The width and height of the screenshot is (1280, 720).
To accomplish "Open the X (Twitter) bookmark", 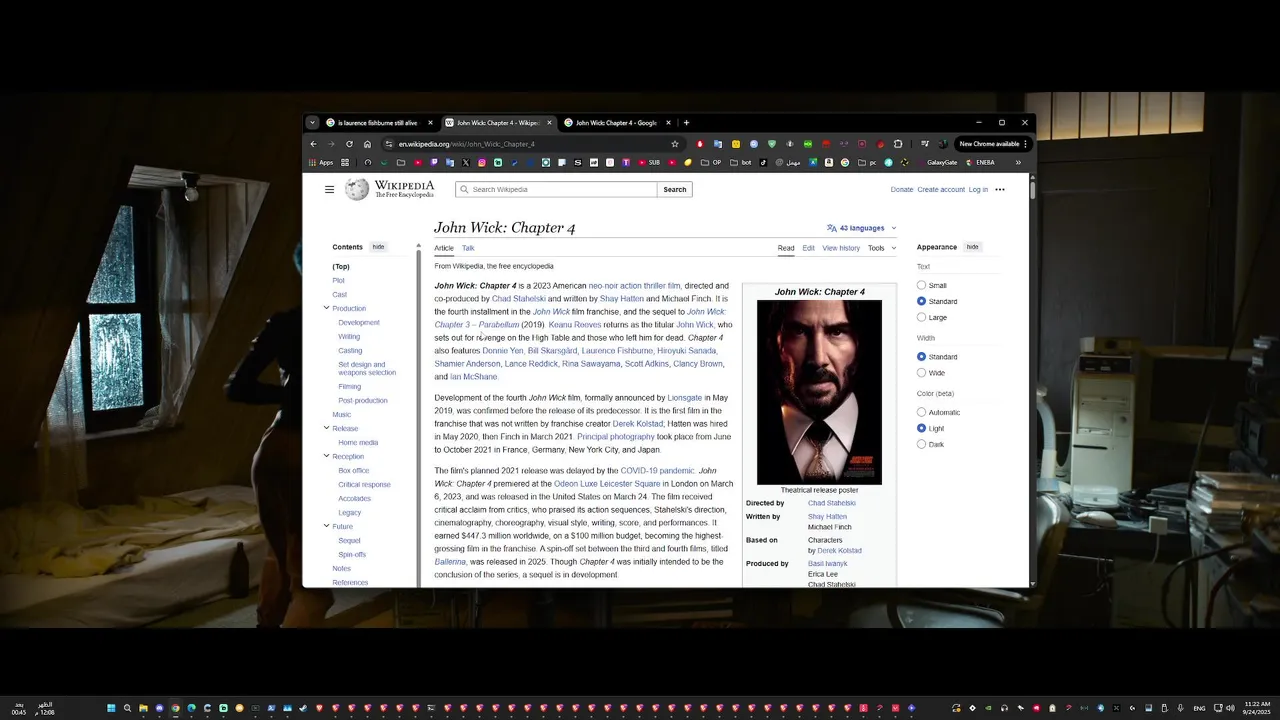I will (466, 162).
